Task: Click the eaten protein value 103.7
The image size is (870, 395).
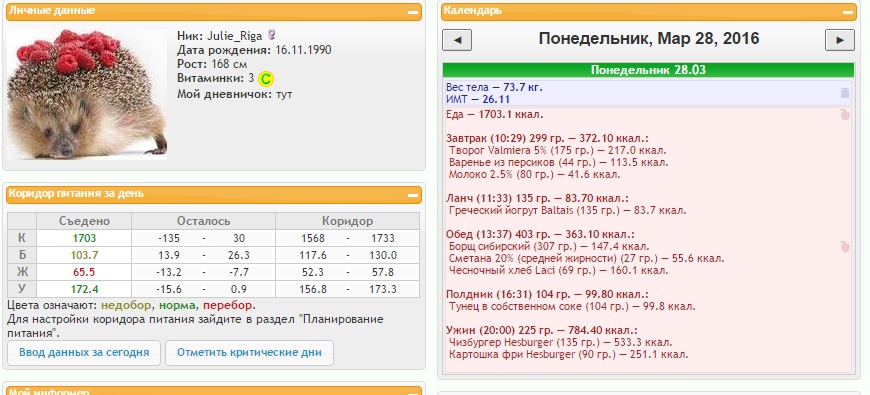Action: point(84,255)
